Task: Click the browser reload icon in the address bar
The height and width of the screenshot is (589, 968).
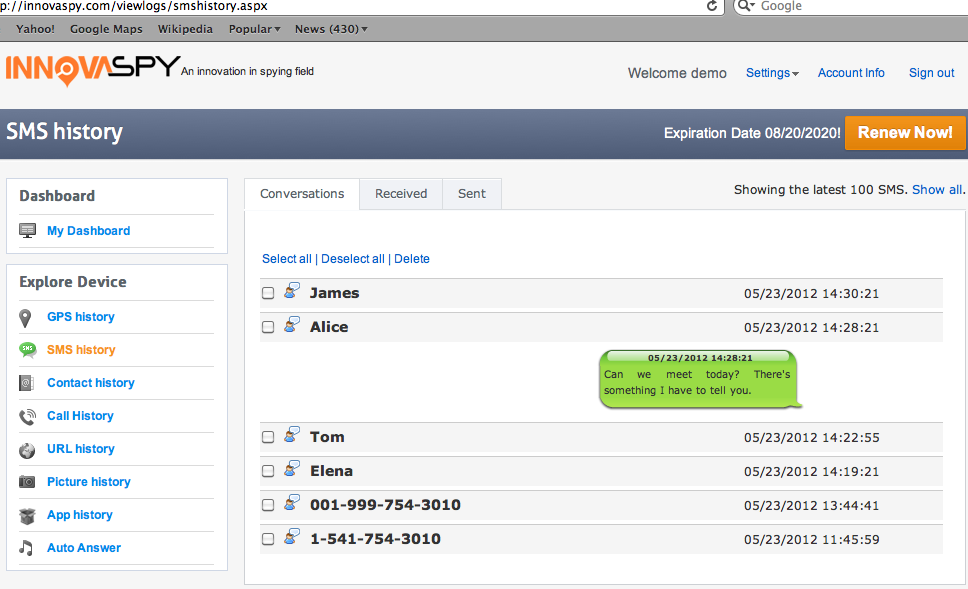Action: (x=712, y=6)
